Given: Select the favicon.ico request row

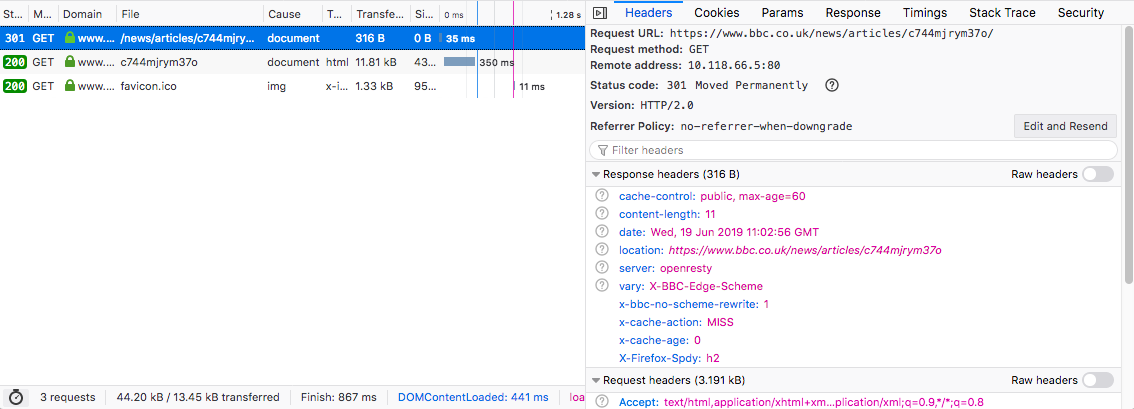Looking at the screenshot, I should [292, 87].
